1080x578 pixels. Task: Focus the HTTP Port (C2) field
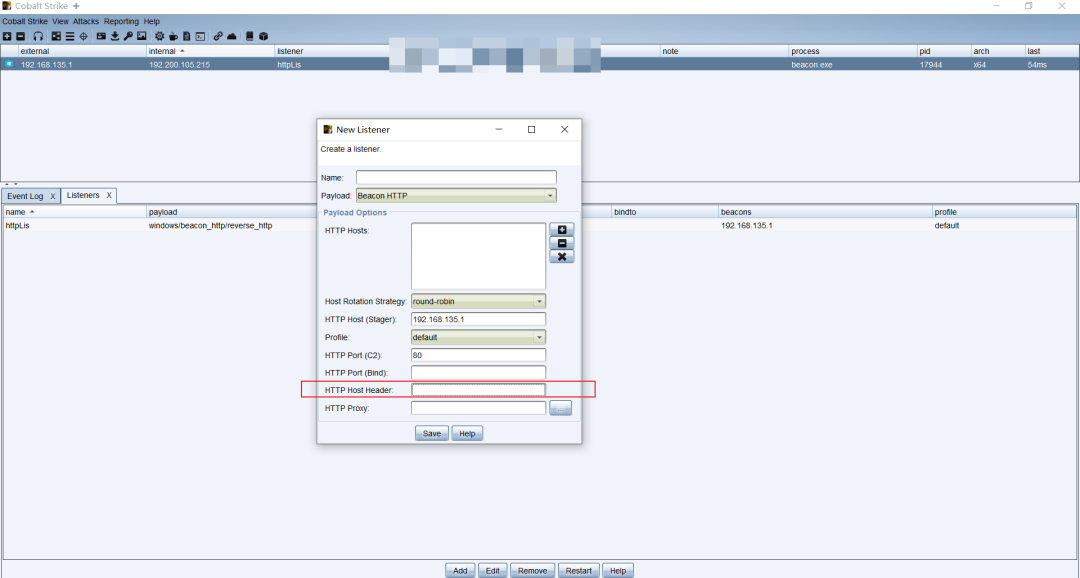478,355
